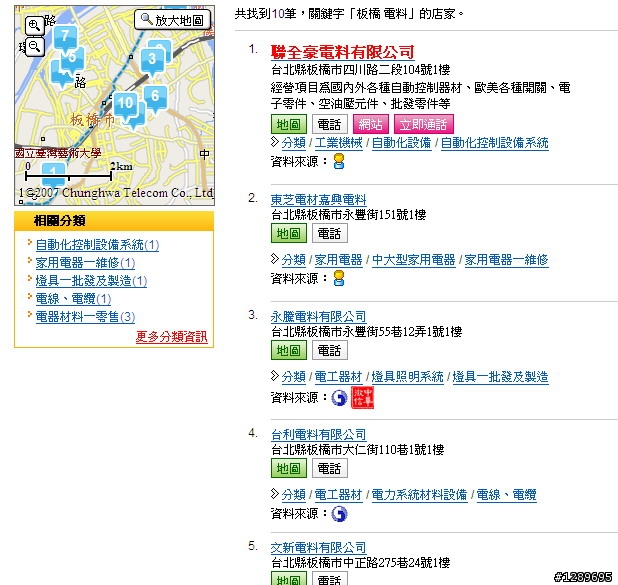The image size is (618, 585).
Task: Open 電線、電纜 link in fourth result
Action: [506, 494]
